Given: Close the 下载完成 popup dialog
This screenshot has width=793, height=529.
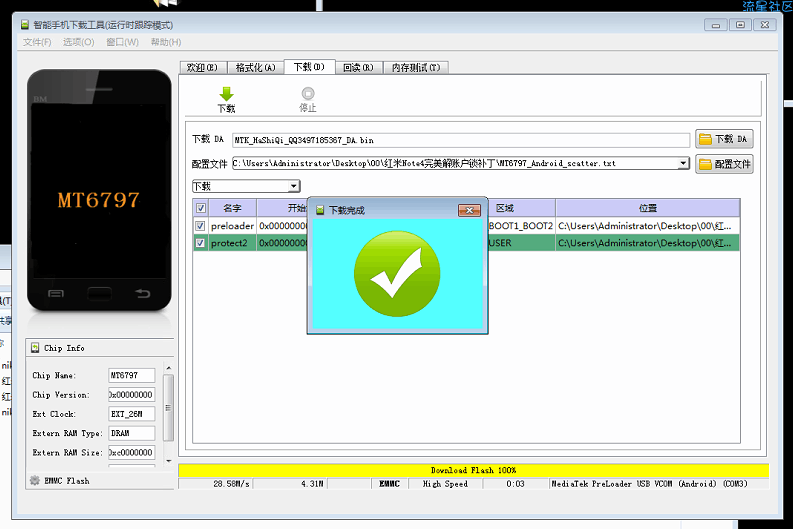Looking at the screenshot, I should (469, 210).
